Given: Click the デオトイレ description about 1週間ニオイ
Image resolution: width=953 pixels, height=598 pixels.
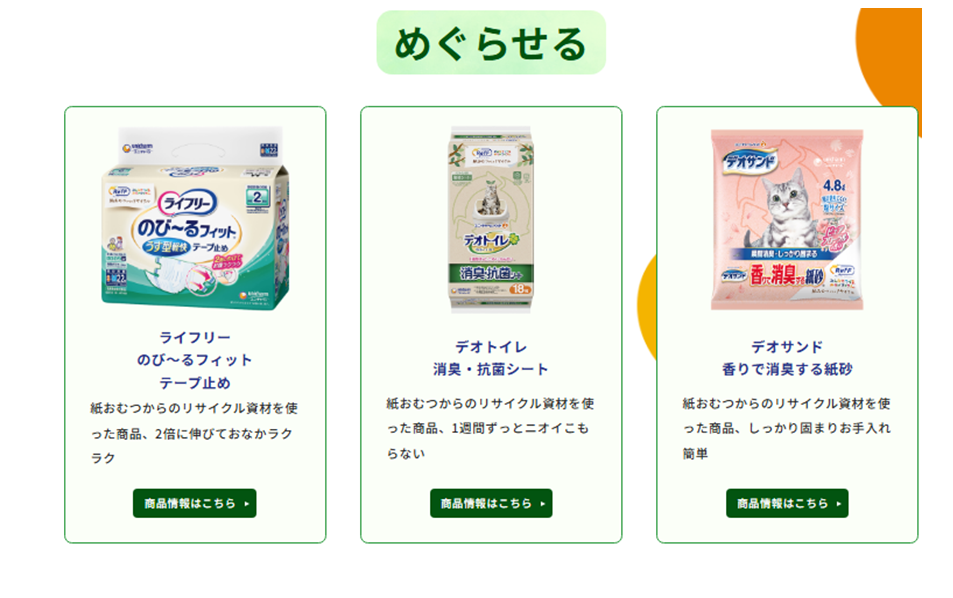Looking at the screenshot, I should click(x=490, y=428).
